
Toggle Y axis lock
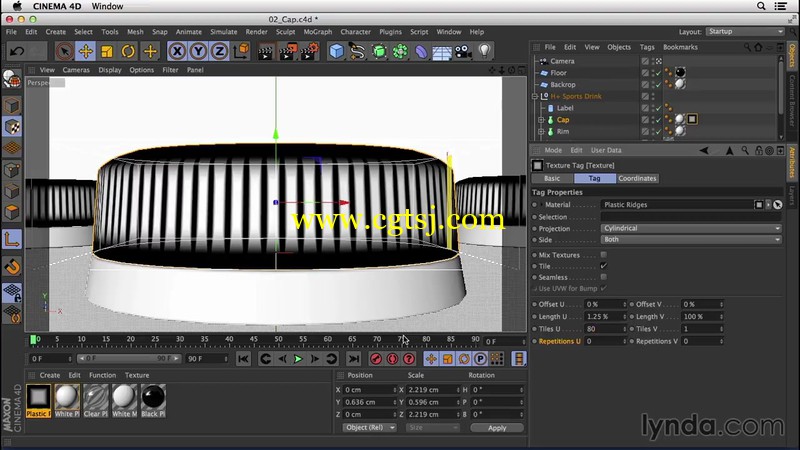tap(198, 52)
